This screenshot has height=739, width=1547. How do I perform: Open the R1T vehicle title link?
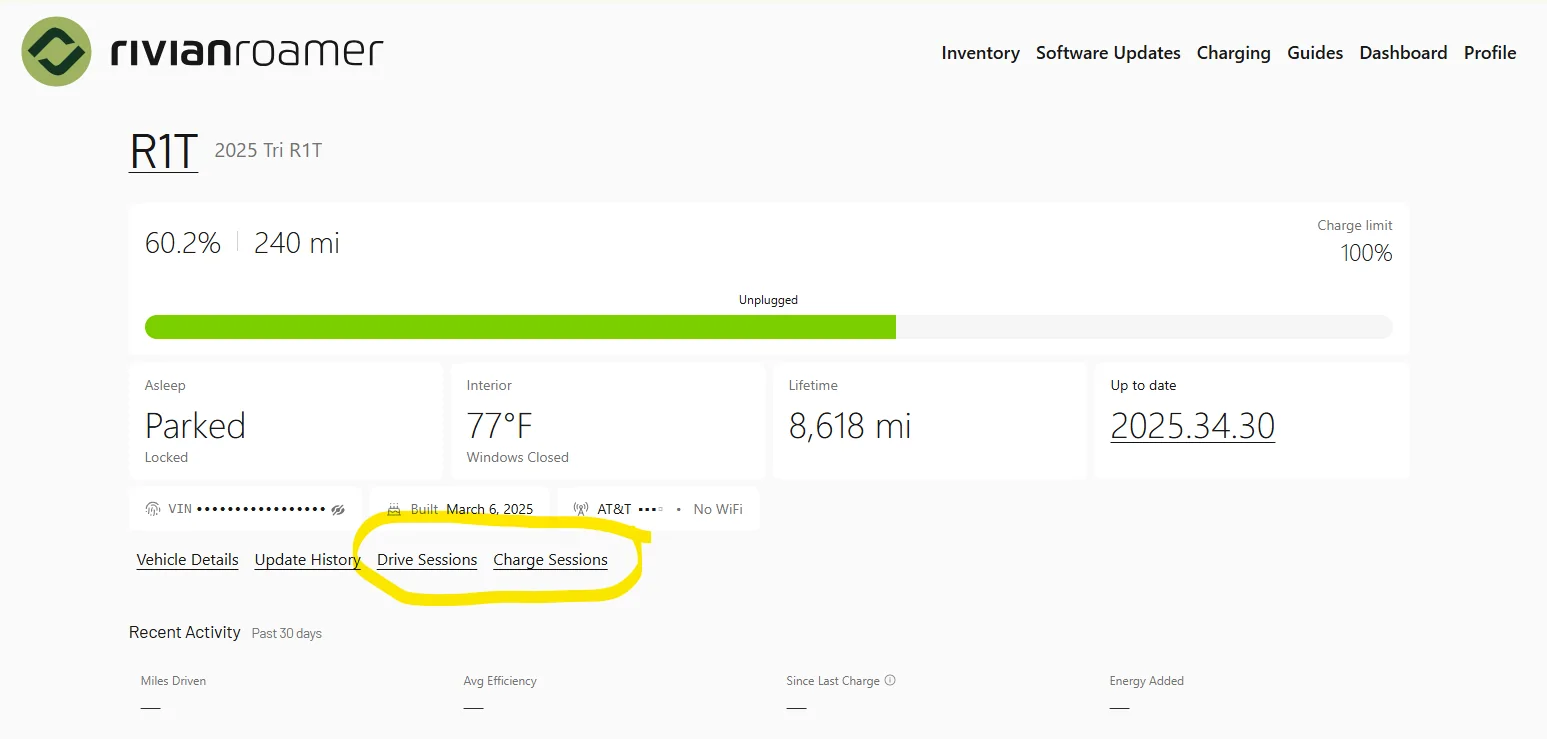[163, 150]
